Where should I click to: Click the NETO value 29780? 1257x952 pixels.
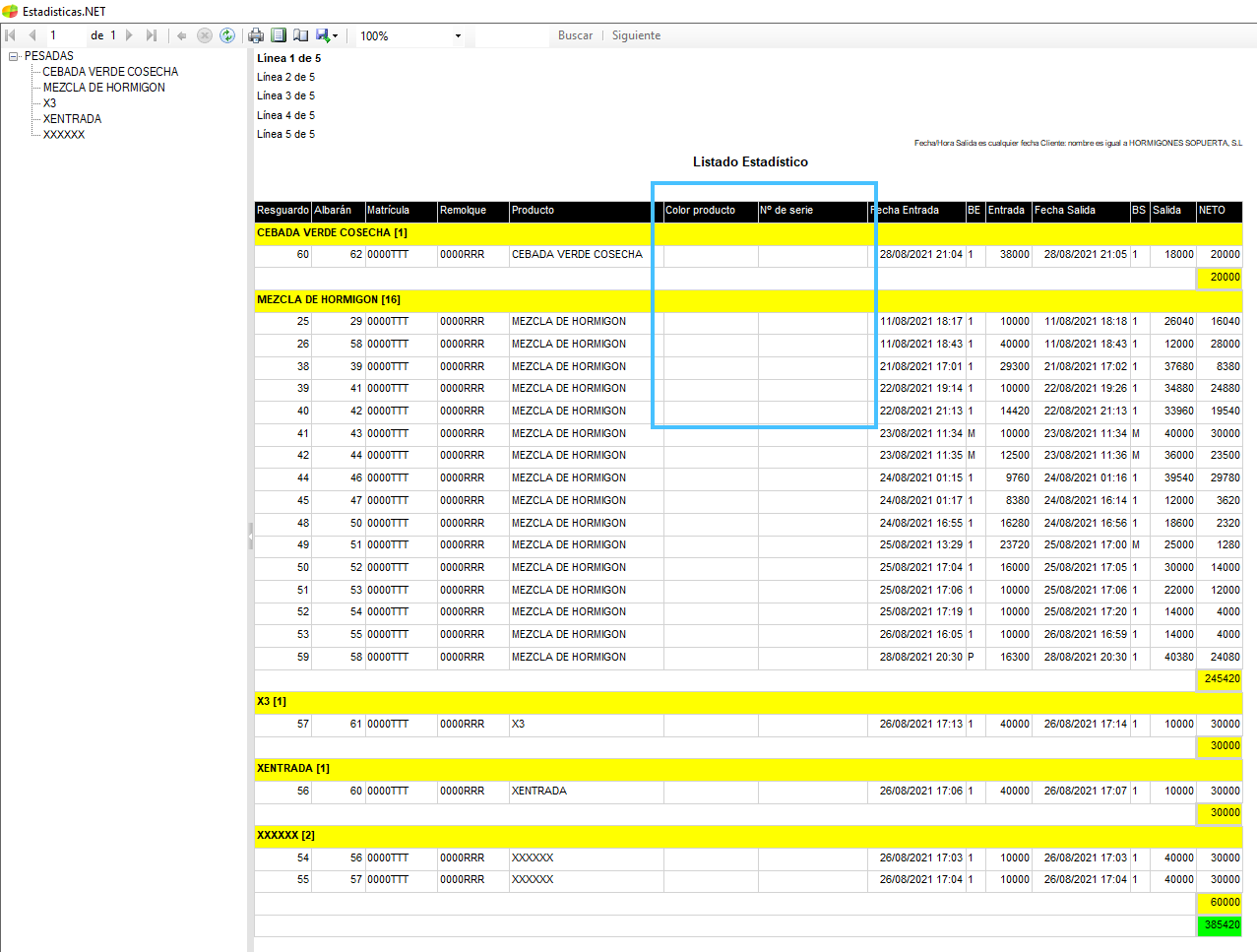coord(1226,478)
